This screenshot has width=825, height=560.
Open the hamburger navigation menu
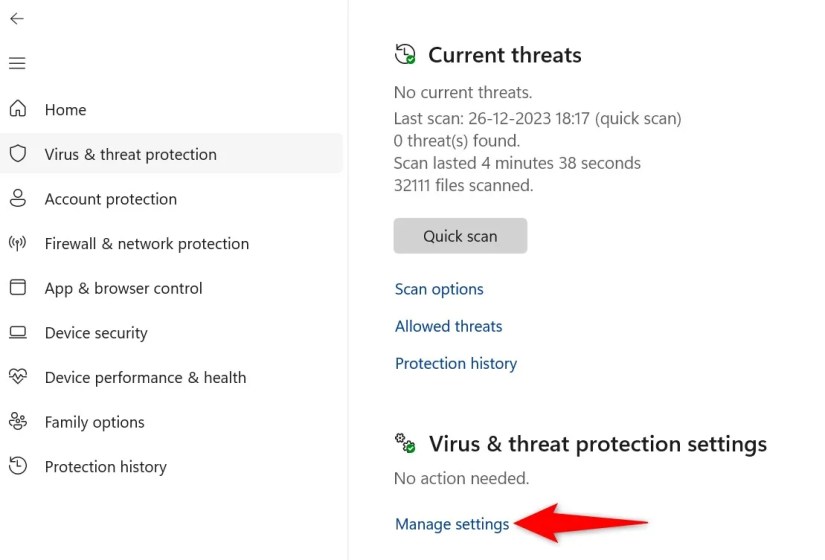tap(17, 63)
